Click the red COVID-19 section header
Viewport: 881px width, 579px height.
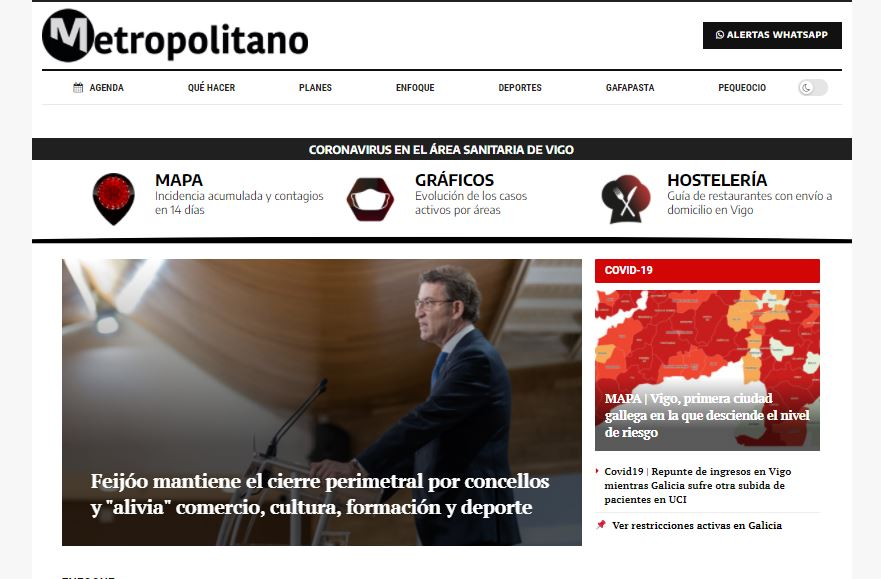coord(707,271)
